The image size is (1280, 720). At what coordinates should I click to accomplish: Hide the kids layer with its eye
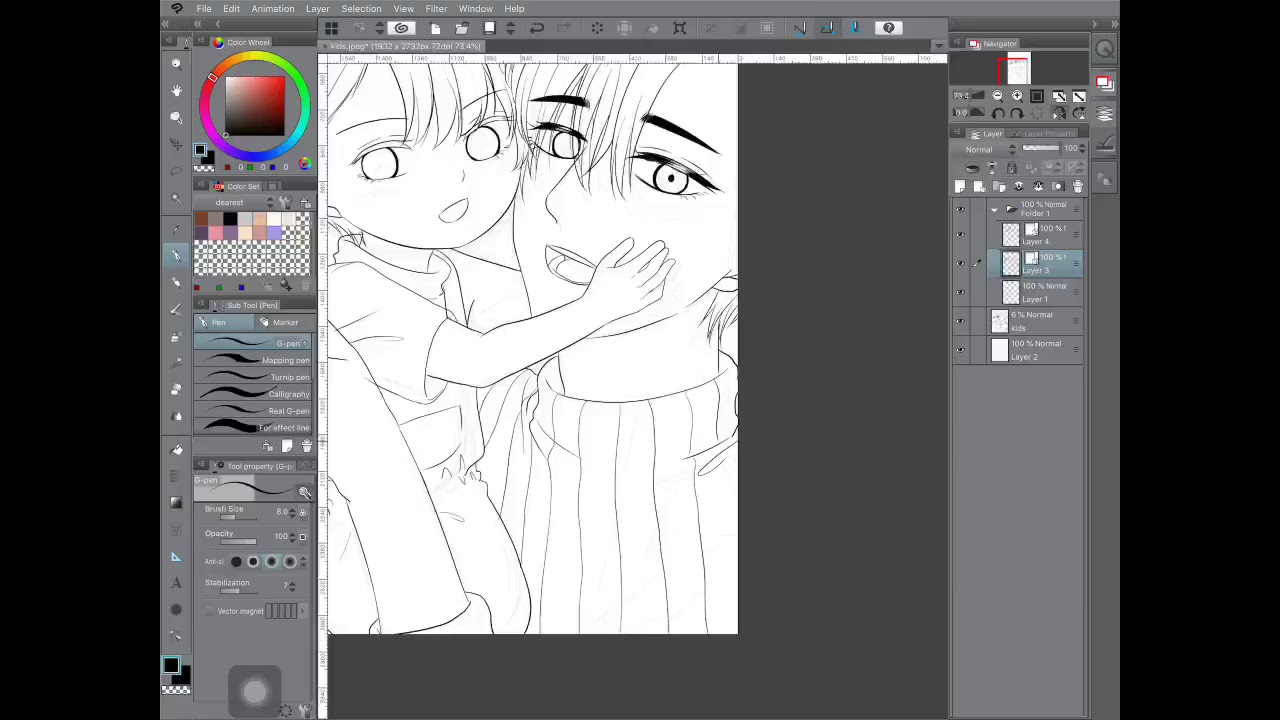coord(961,321)
